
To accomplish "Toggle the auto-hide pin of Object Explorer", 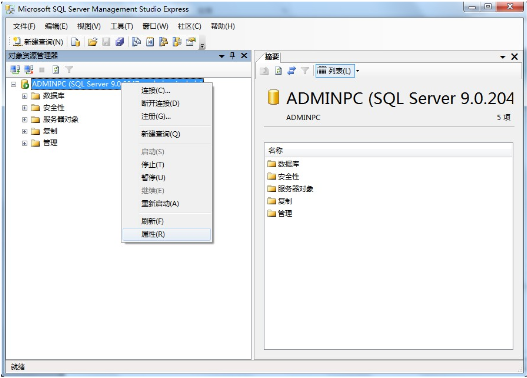I will pos(232,55).
